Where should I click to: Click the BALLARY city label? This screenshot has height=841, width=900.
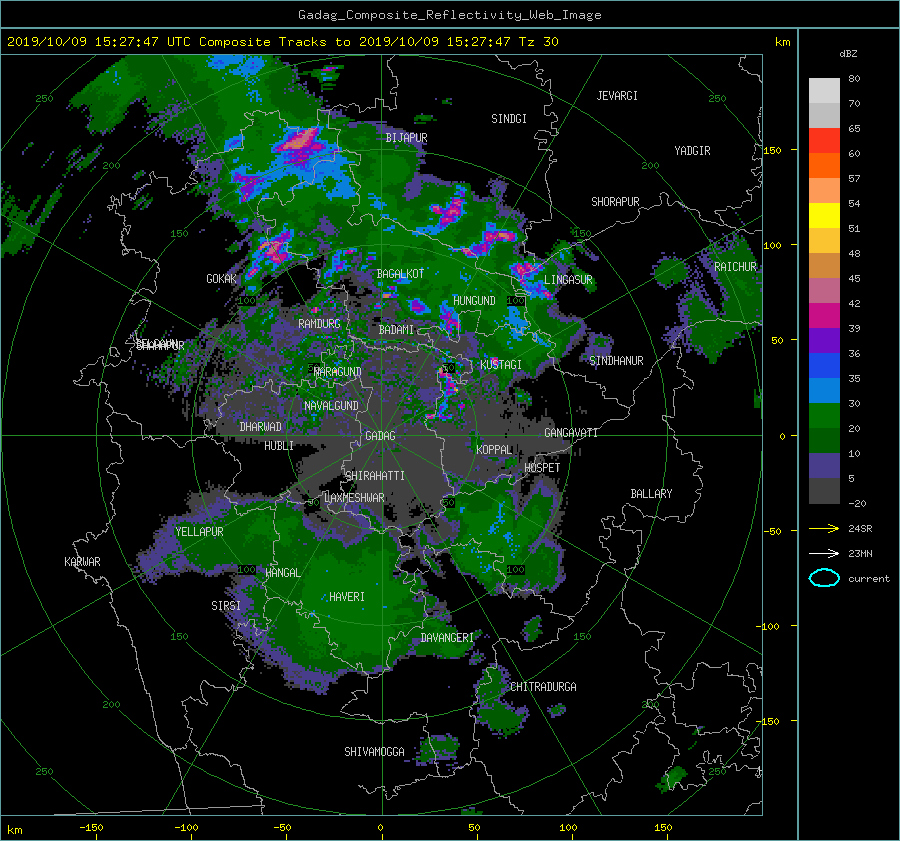point(651,494)
